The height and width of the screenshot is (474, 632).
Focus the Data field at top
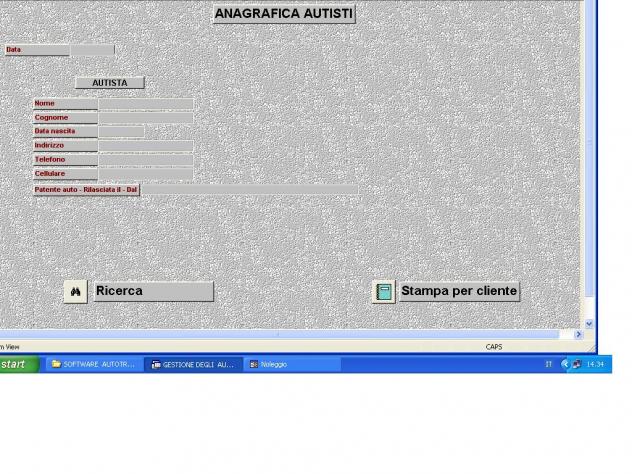tap(92, 50)
